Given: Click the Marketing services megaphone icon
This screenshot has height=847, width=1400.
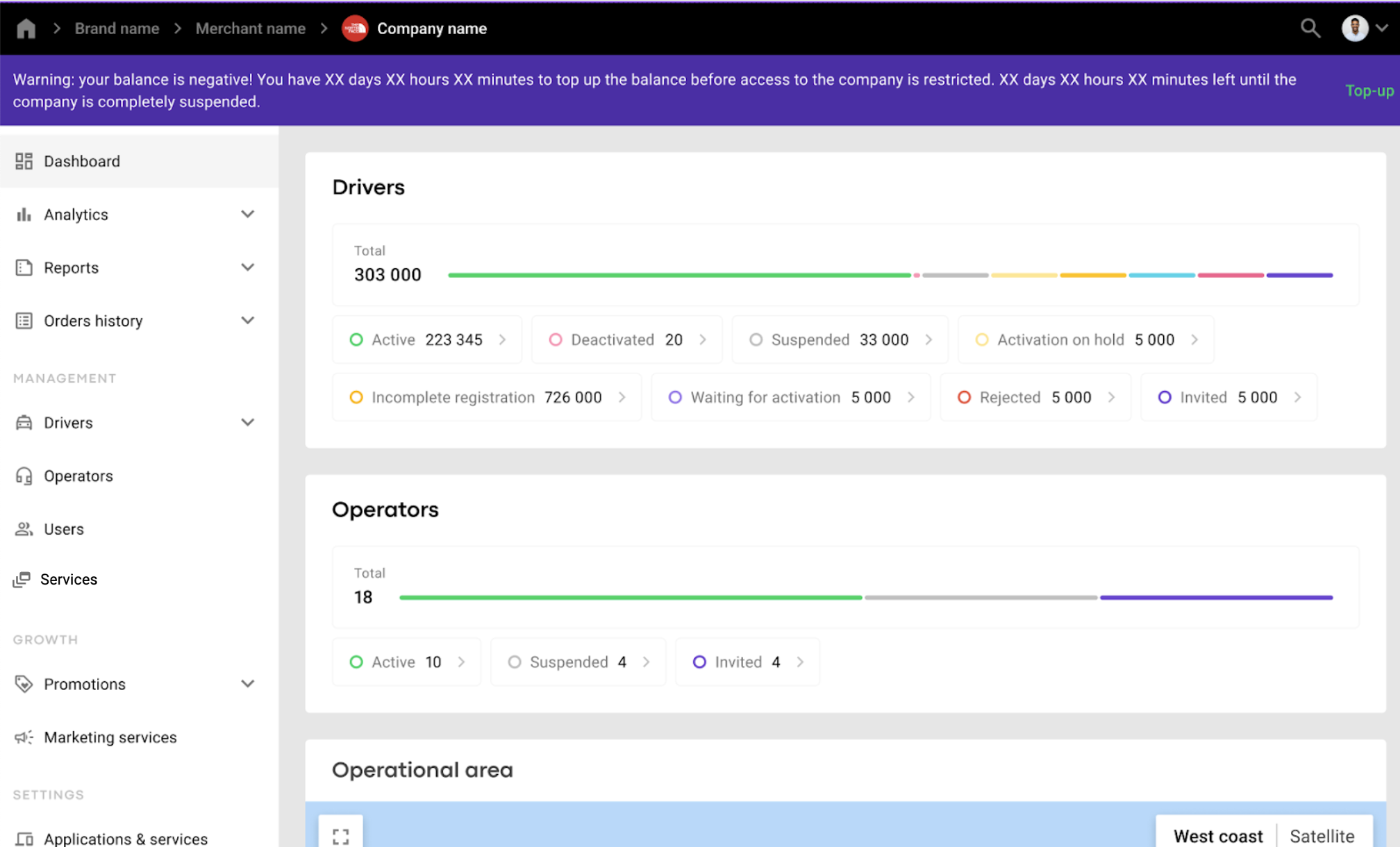Looking at the screenshot, I should [x=24, y=737].
